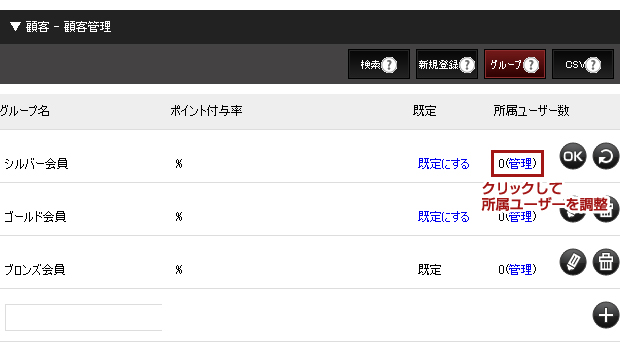Delete ブロンズ会員 using the trash icon

point(606,262)
